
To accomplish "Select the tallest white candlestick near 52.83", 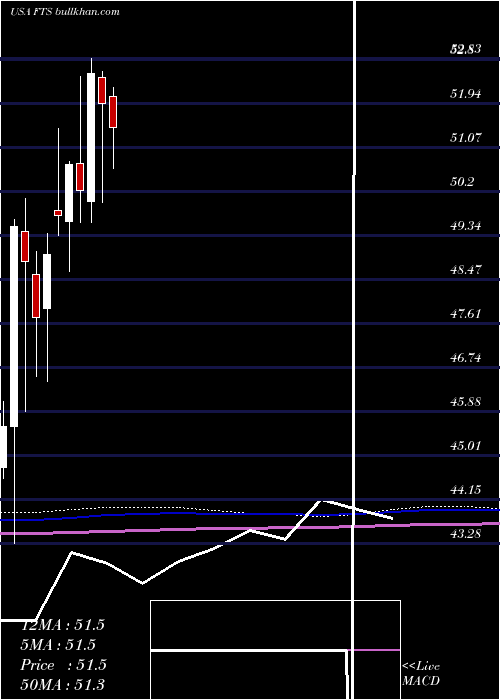I will [91, 138].
